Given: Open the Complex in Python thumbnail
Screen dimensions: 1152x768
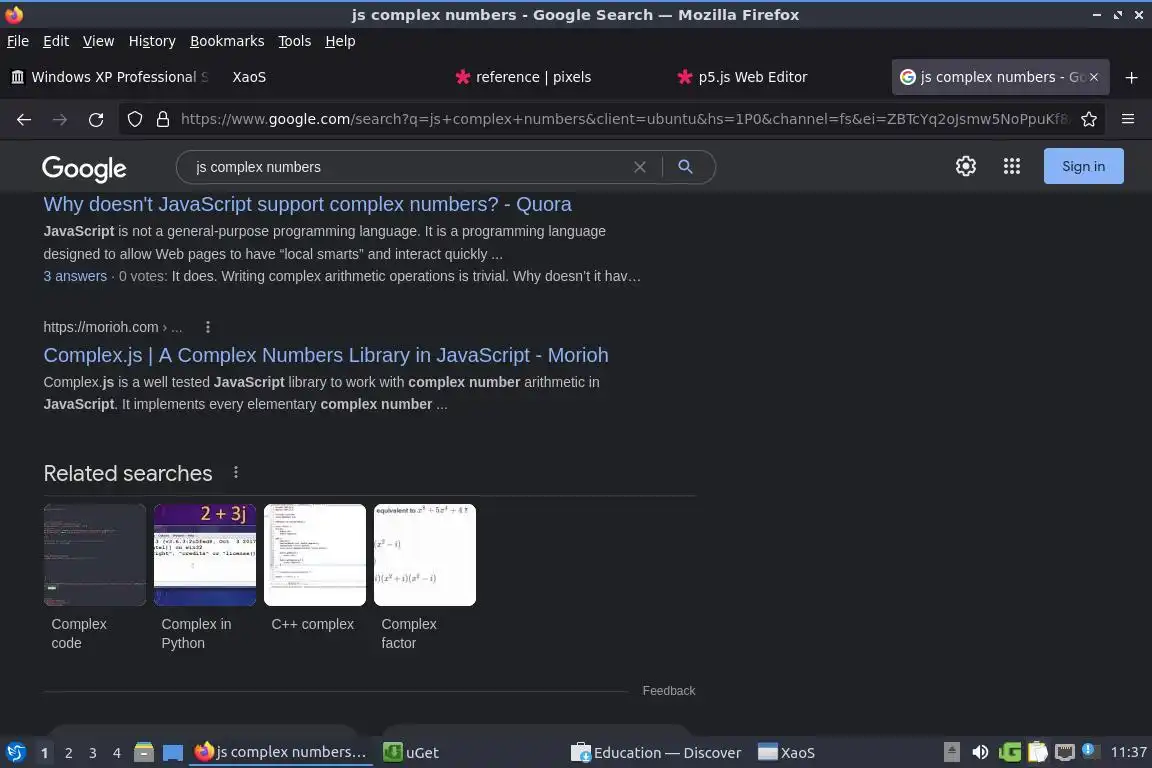Looking at the screenshot, I should [205, 555].
